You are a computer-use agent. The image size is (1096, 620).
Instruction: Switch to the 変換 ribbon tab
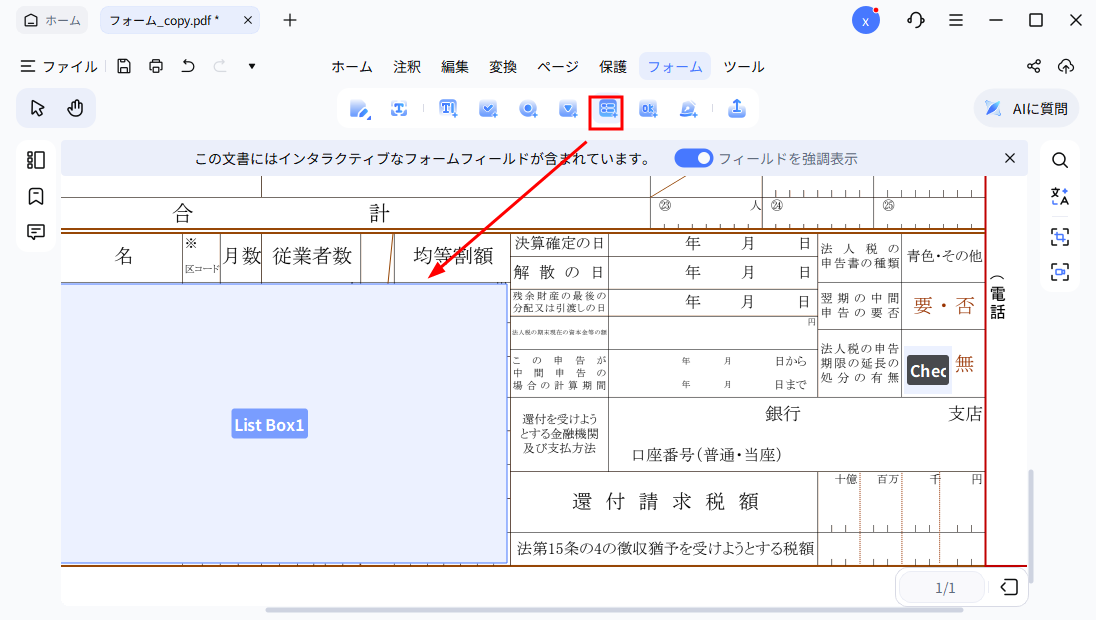(x=503, y=66)
